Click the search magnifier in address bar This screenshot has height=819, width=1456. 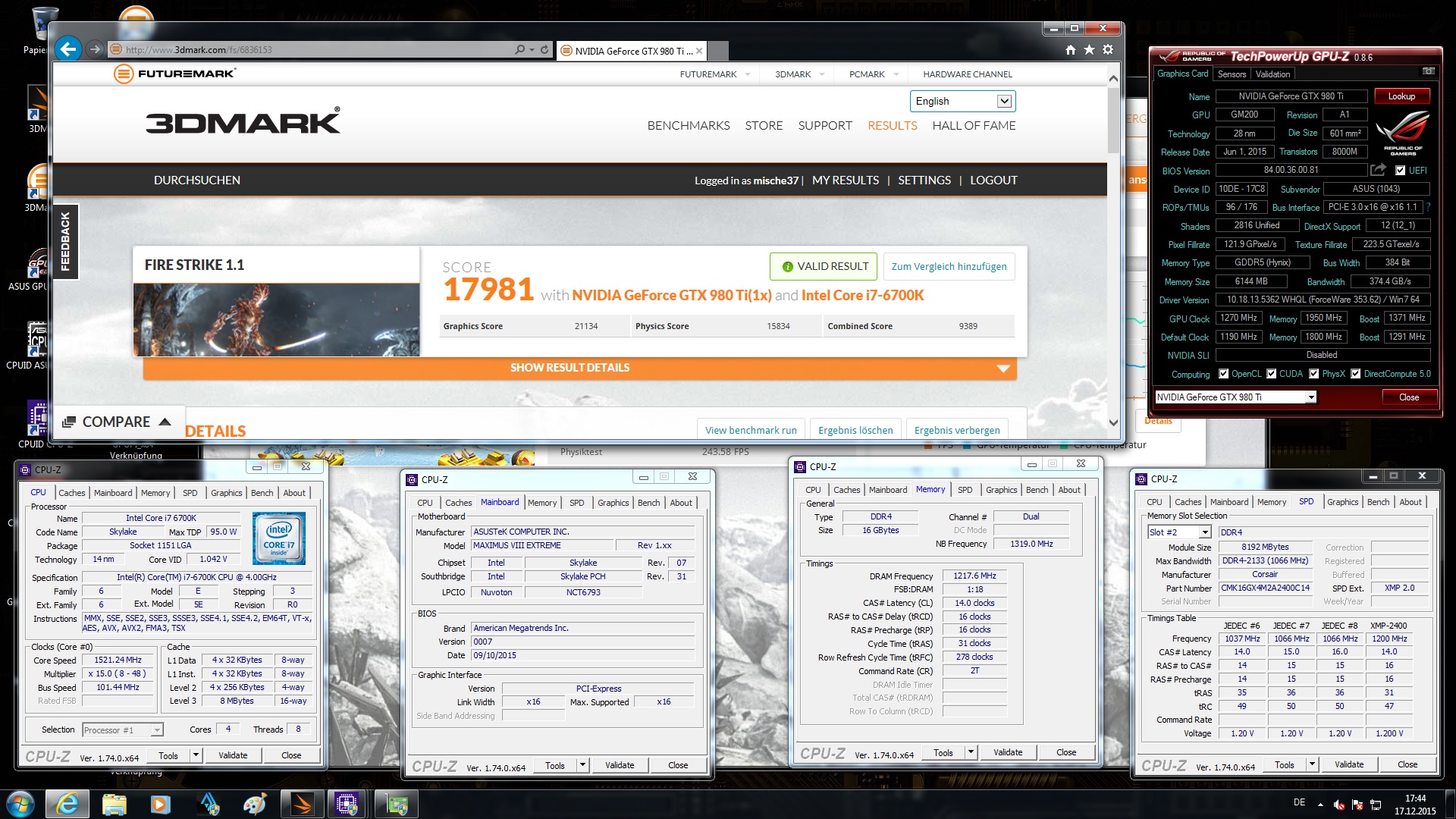520,49
